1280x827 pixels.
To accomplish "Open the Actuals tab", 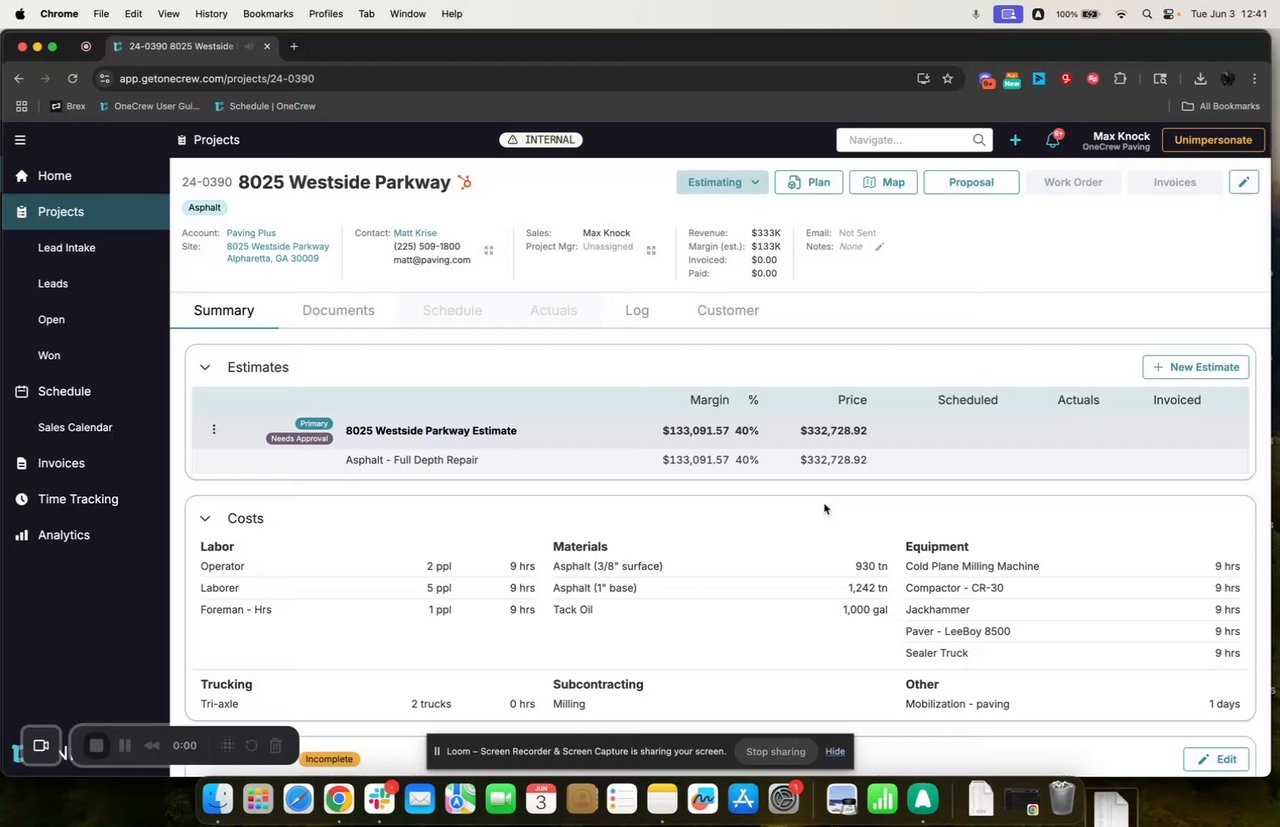I will coord(553,310).
